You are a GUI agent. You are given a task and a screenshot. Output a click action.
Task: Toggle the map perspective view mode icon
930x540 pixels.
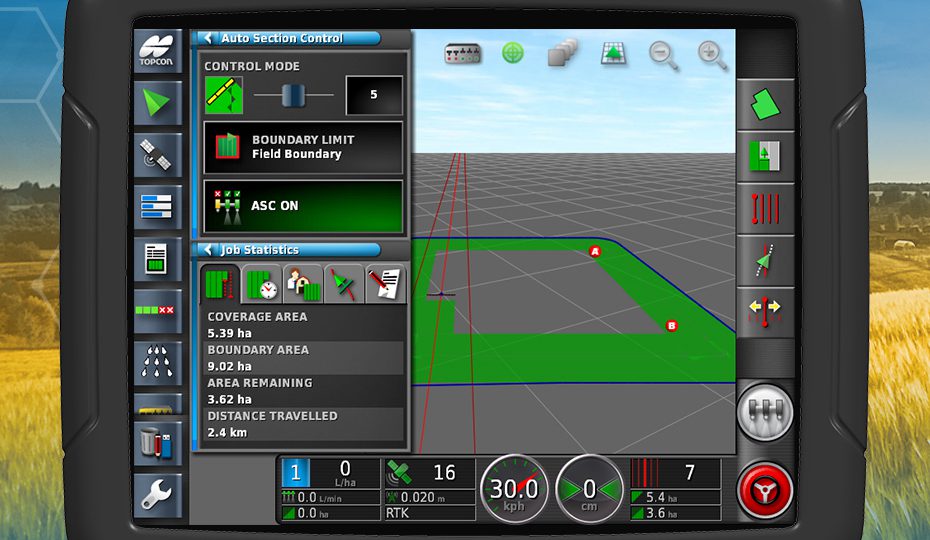pos(613,53)
